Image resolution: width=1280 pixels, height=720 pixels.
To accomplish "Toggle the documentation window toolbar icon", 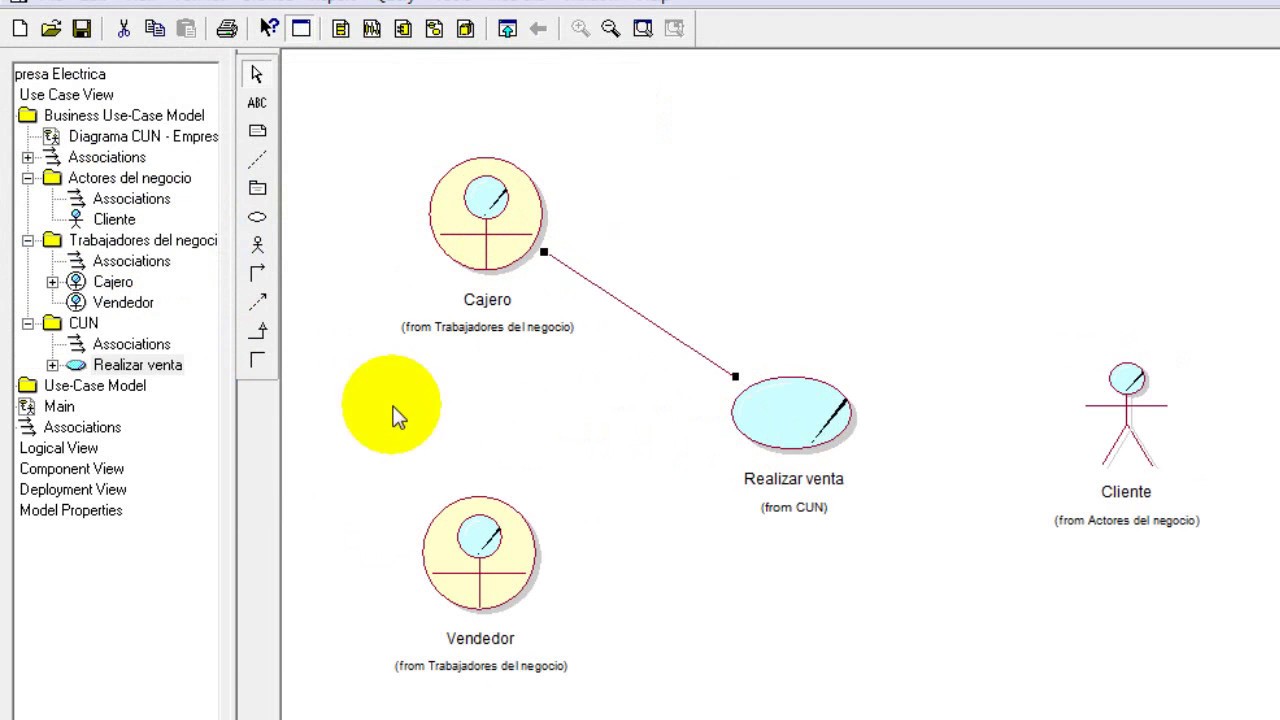I will 300,29.
